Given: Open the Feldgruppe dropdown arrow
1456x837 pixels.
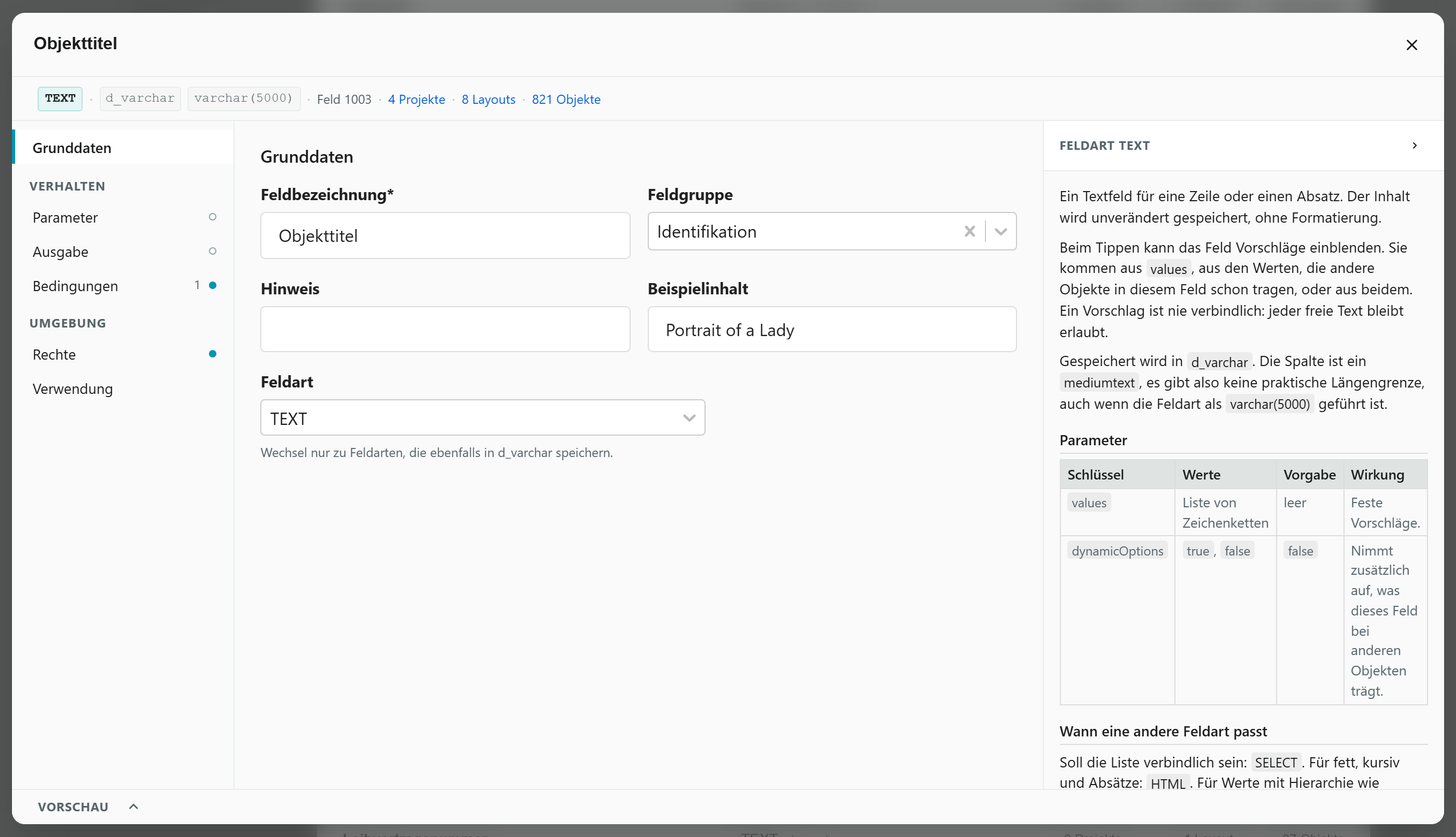Looking at the screenshot, I should click(x=1000, y=231).
